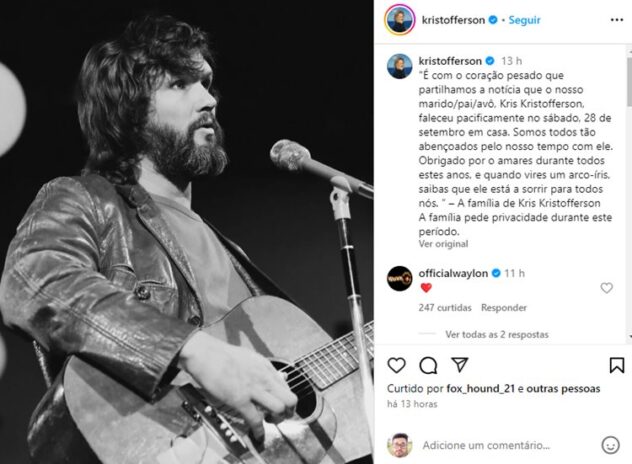Expand Ver todas as 2 respostas

(497, 334)
